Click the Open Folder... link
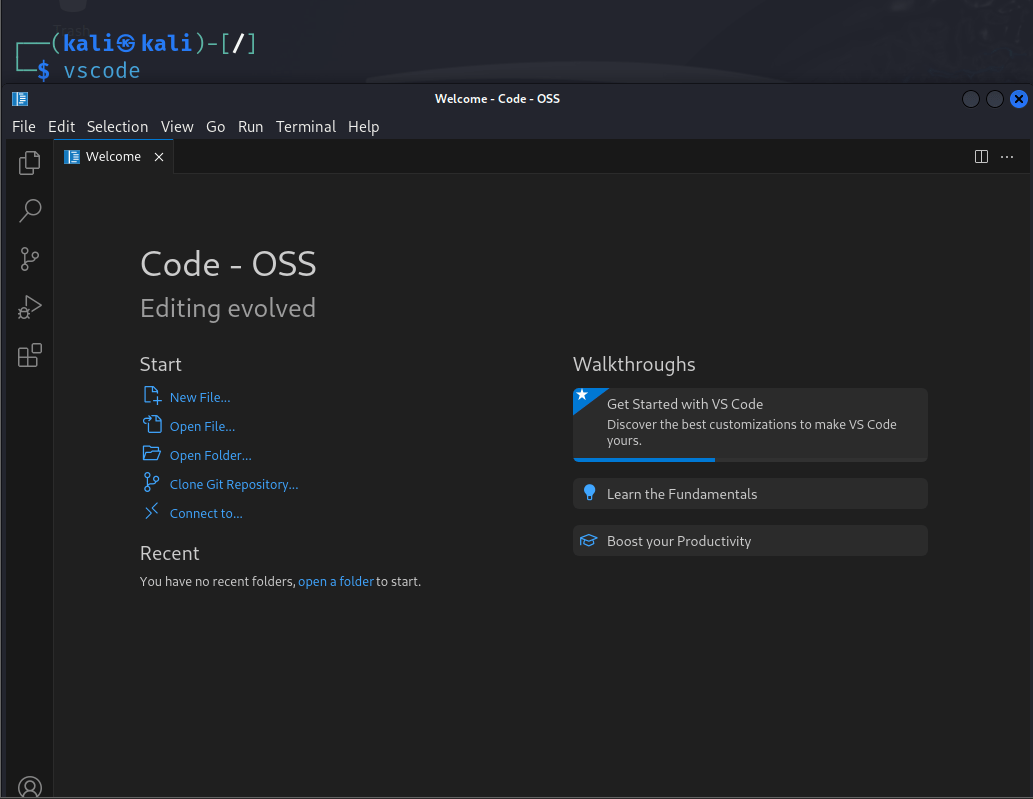This screenshot has height=799, width=1033. (211, 455)
